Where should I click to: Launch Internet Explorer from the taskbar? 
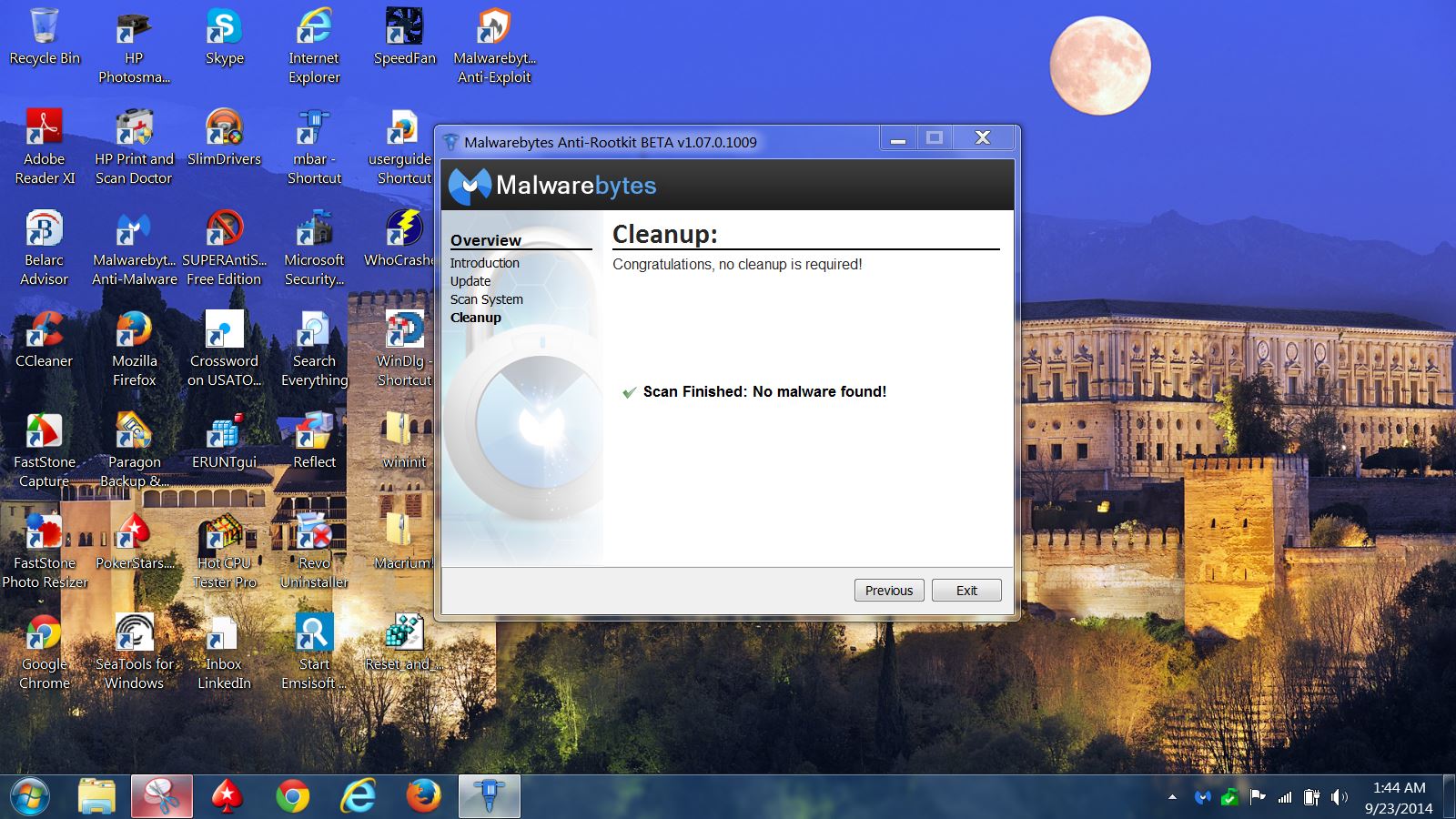tap(359, 797)
